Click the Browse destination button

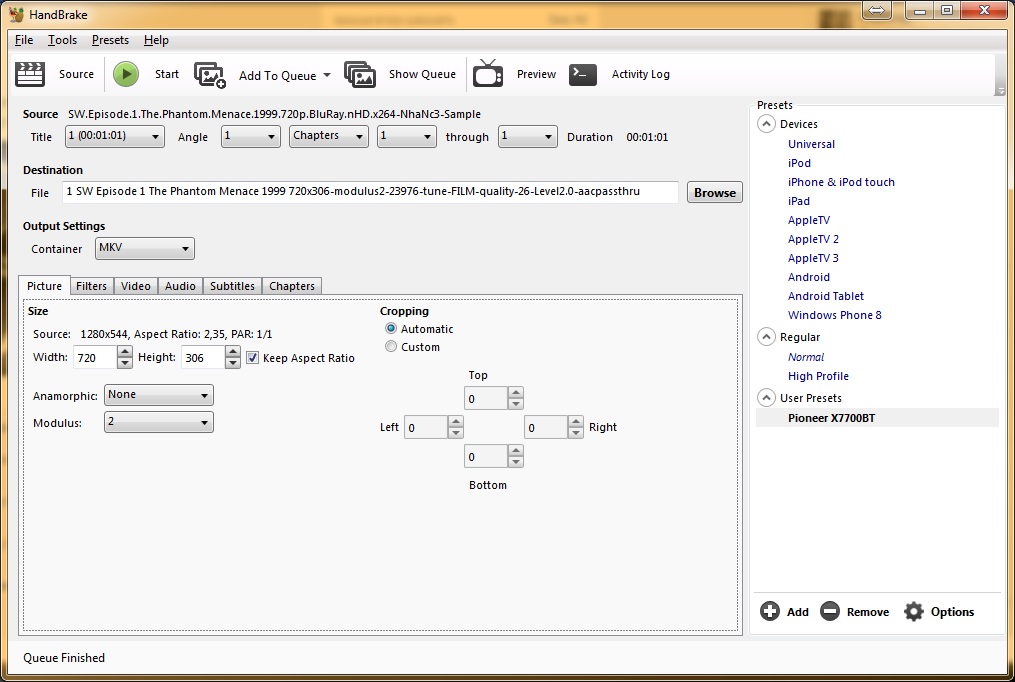coord(715,192)
